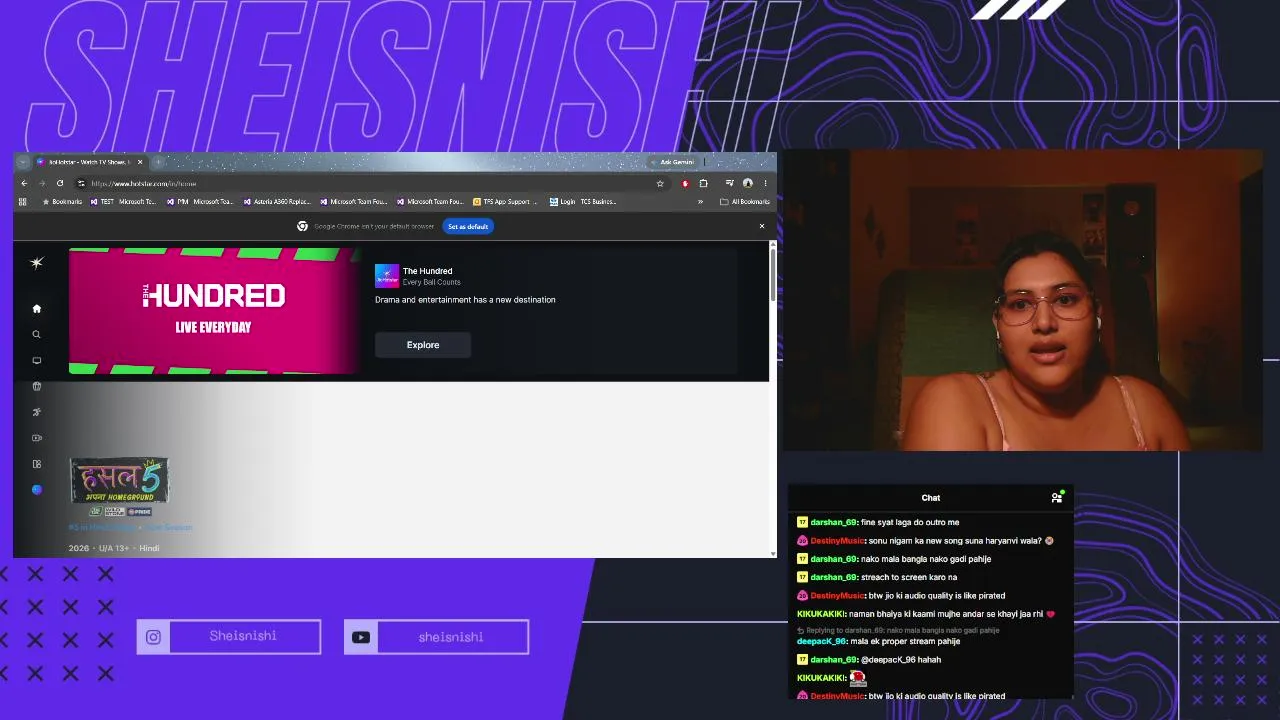Click the '2026 · U/A 13+ · Hindi' show info
Screen dimensions: 1280x720
114,548
